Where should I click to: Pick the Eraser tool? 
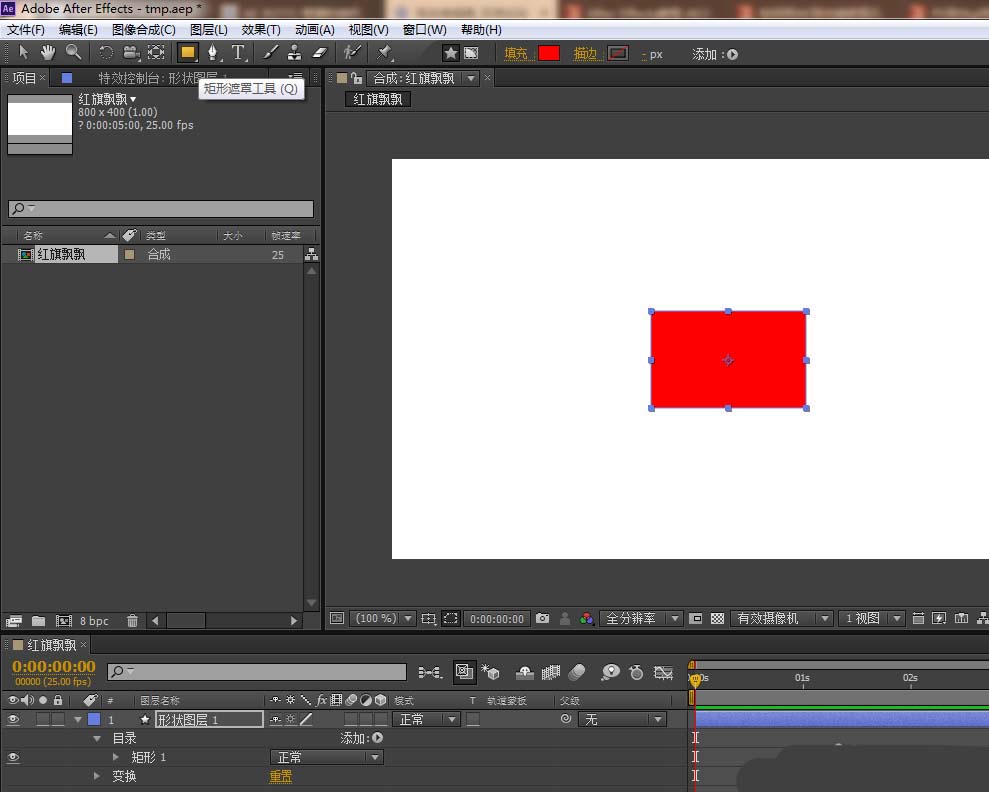[x=320, y=53]
